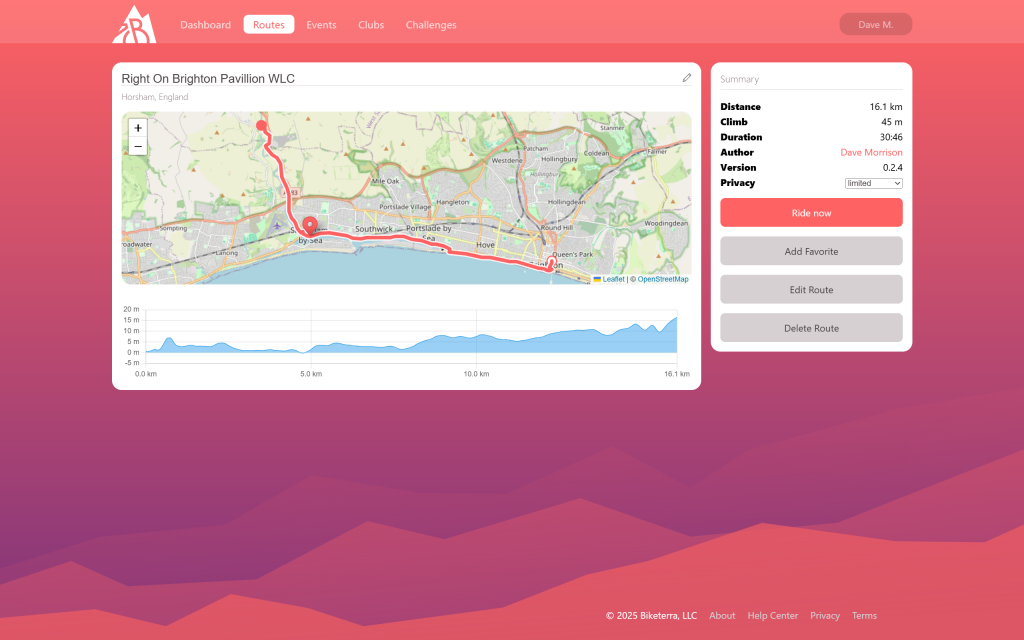Select the Routes navigation tab
1024x640 pixels.
point(268,25)
